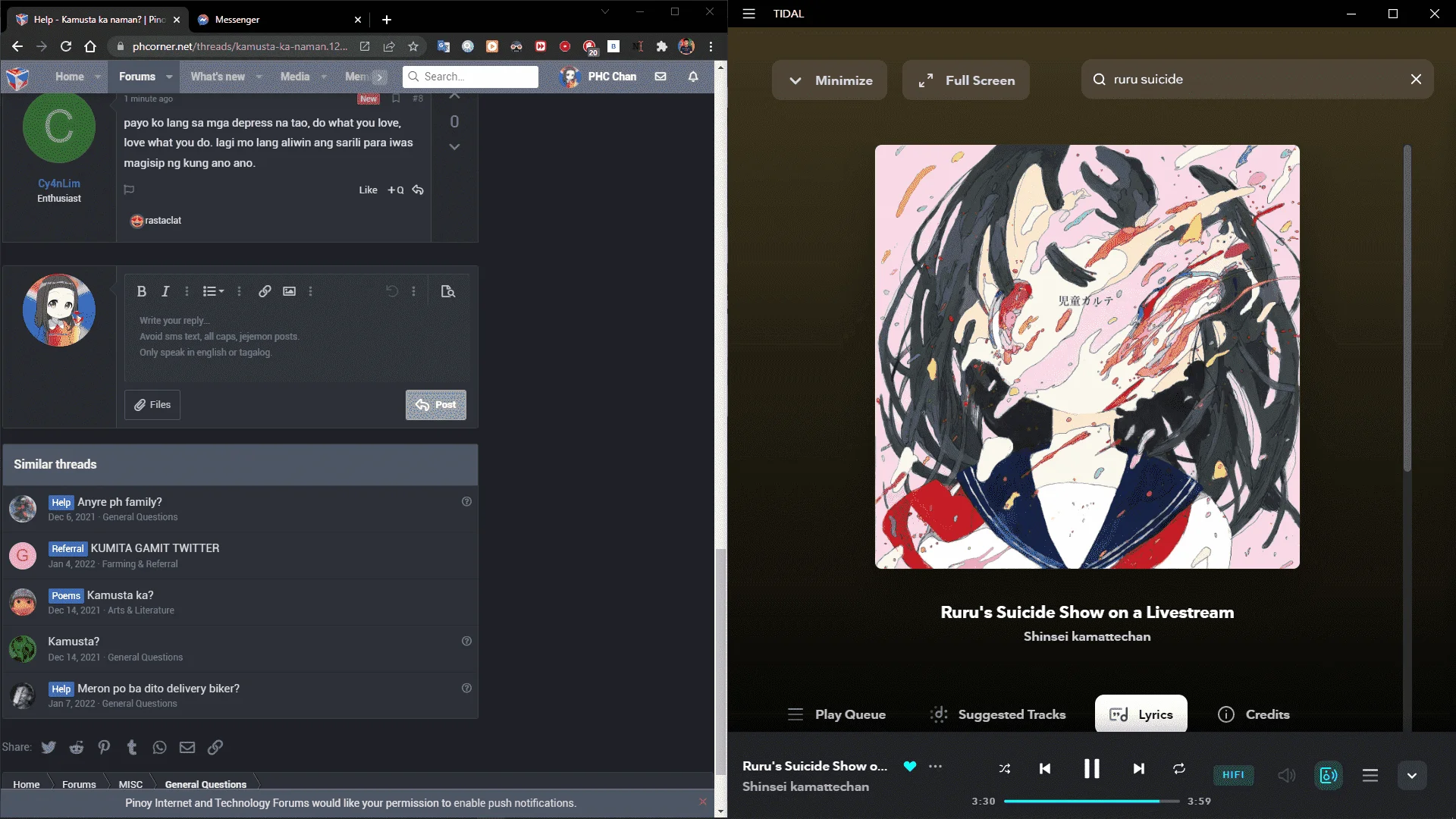Viewport: 1456px width, 819px height.
Task: Open 'Anyre ph family?' thread
Action: tap(120, 502)
